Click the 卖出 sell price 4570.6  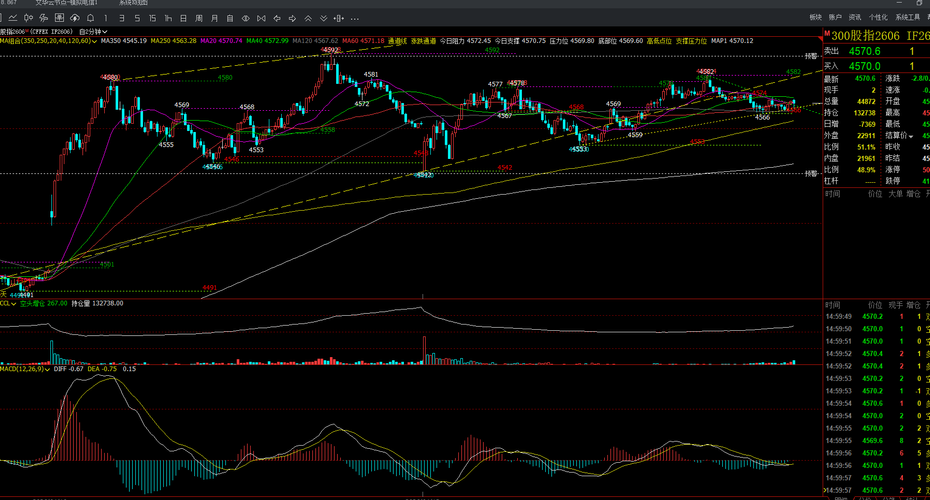[x=864, y=52]
